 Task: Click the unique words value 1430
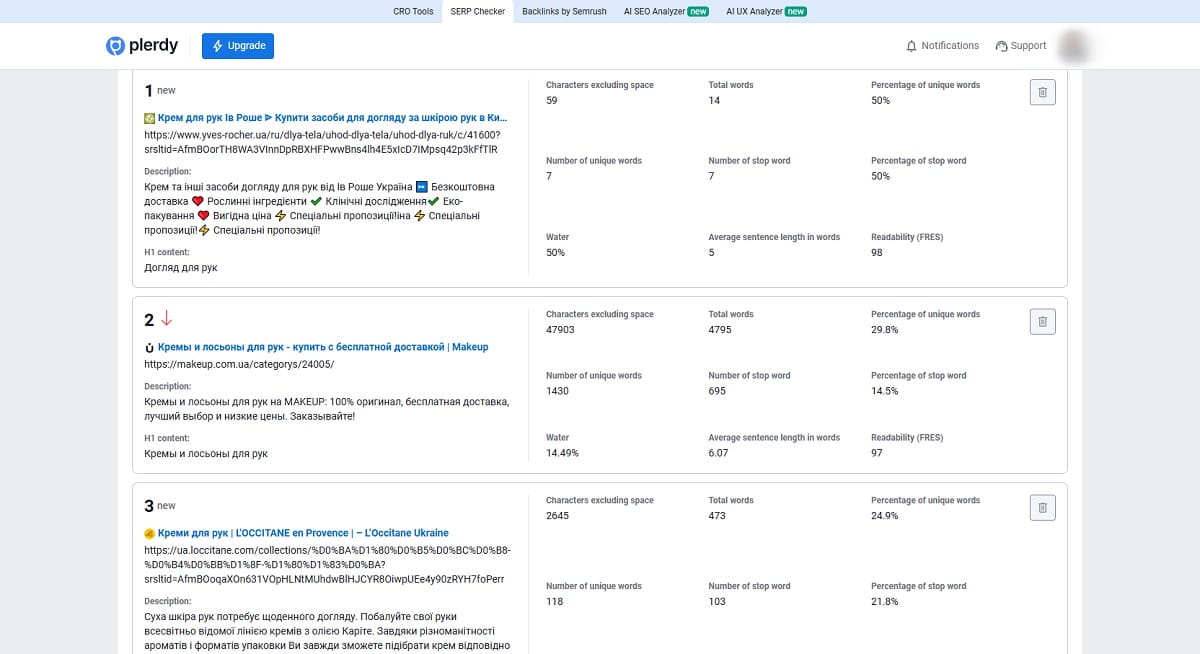(557, 391)
